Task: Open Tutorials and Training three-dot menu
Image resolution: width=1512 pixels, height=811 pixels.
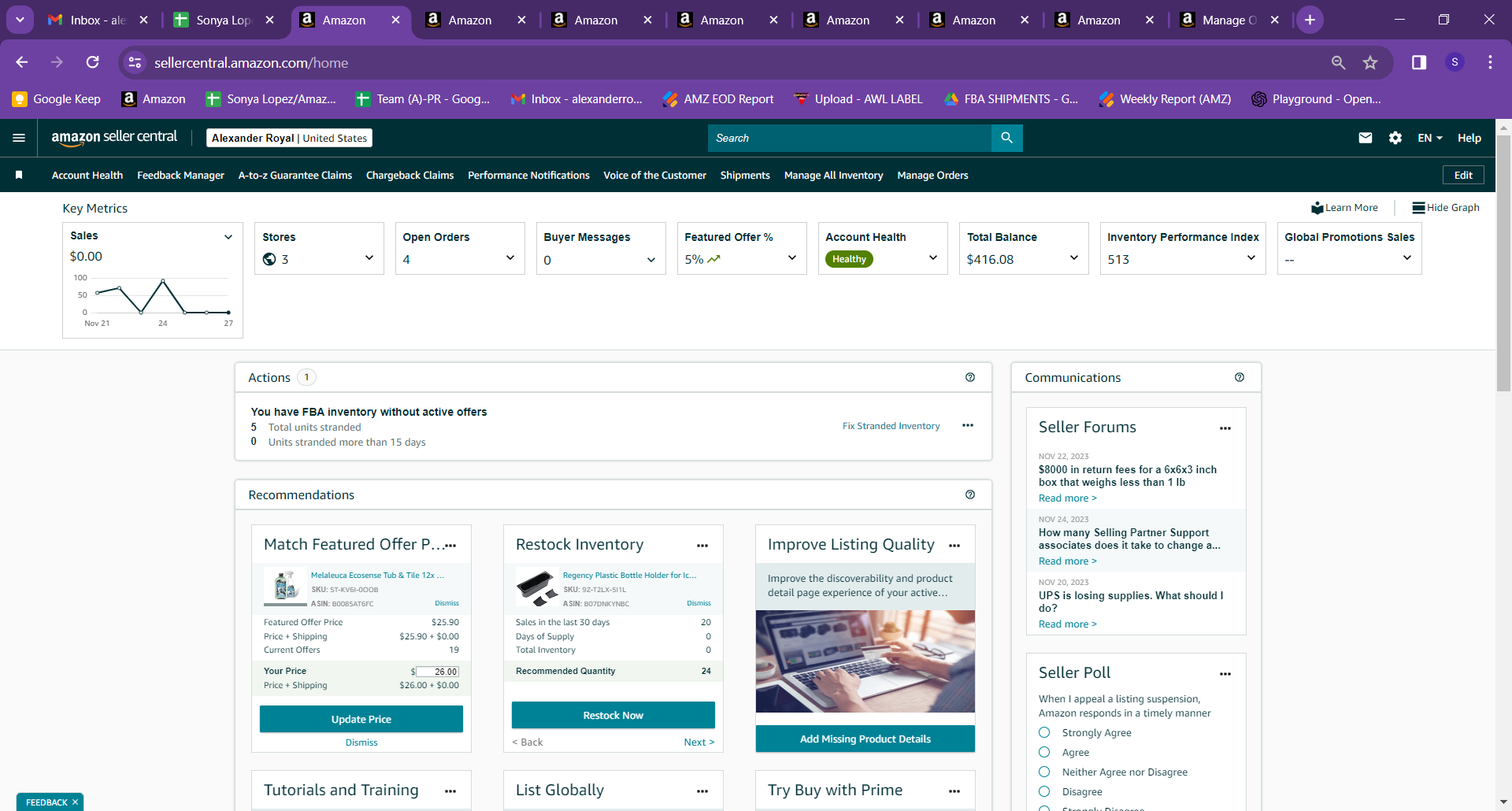Action: tap(450, 791)
